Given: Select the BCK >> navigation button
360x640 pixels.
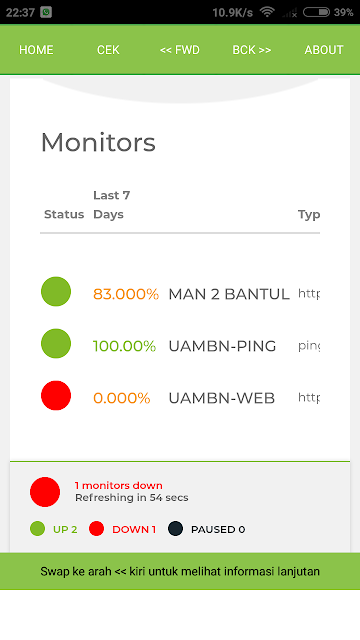Looking at the screenshot, I should tap(252, 50).
